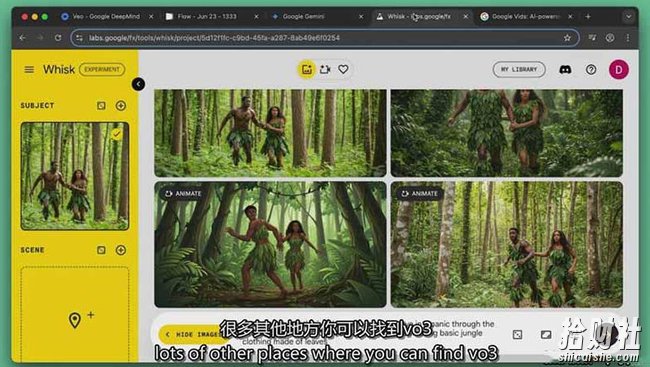Screen dimensions: 650x367
Task: Show favorites with the heart icon
Action: coord(343,69)
